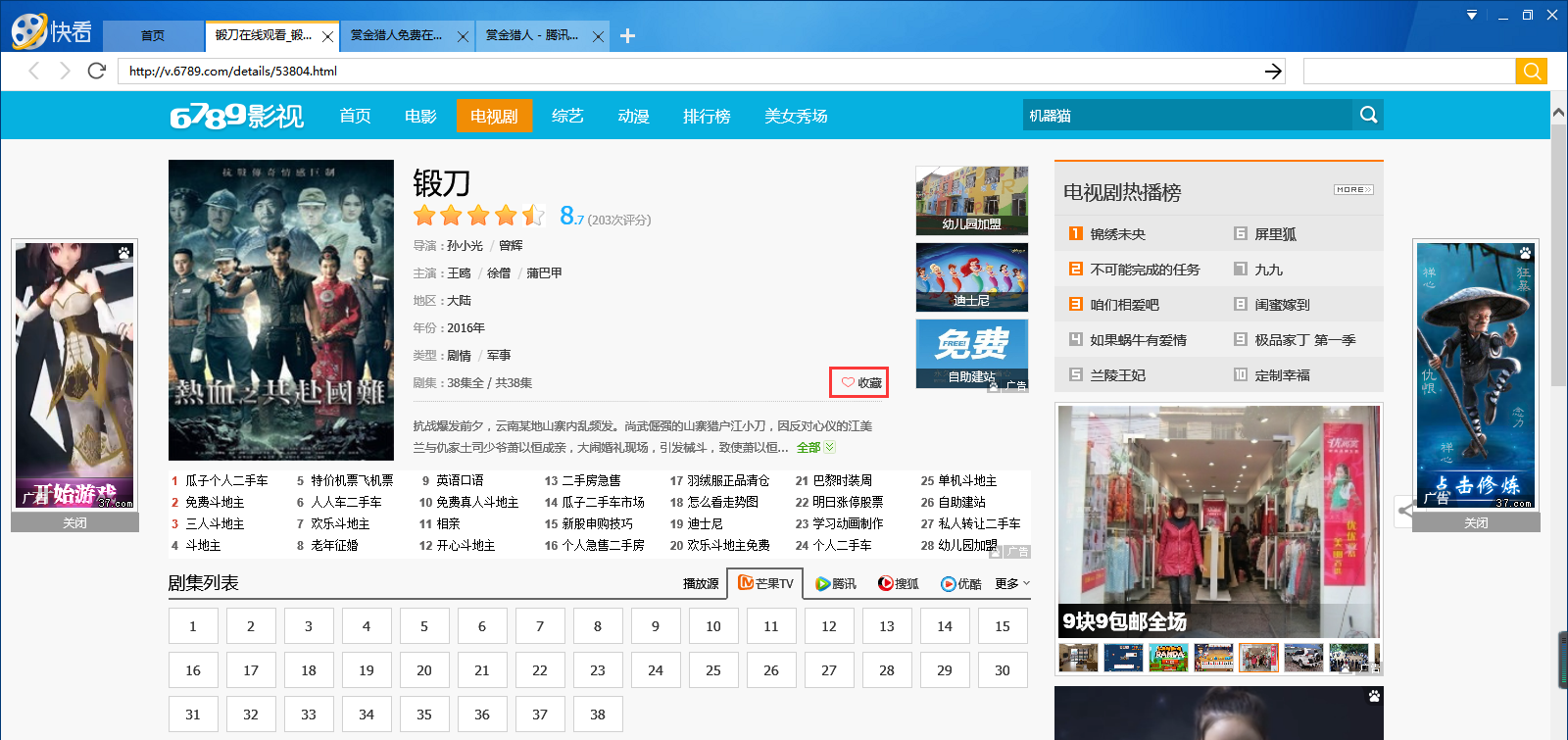Close the 赏金猎人 - 腾讯 tab
The image size is (1568, 740).
tap(598, 36)
